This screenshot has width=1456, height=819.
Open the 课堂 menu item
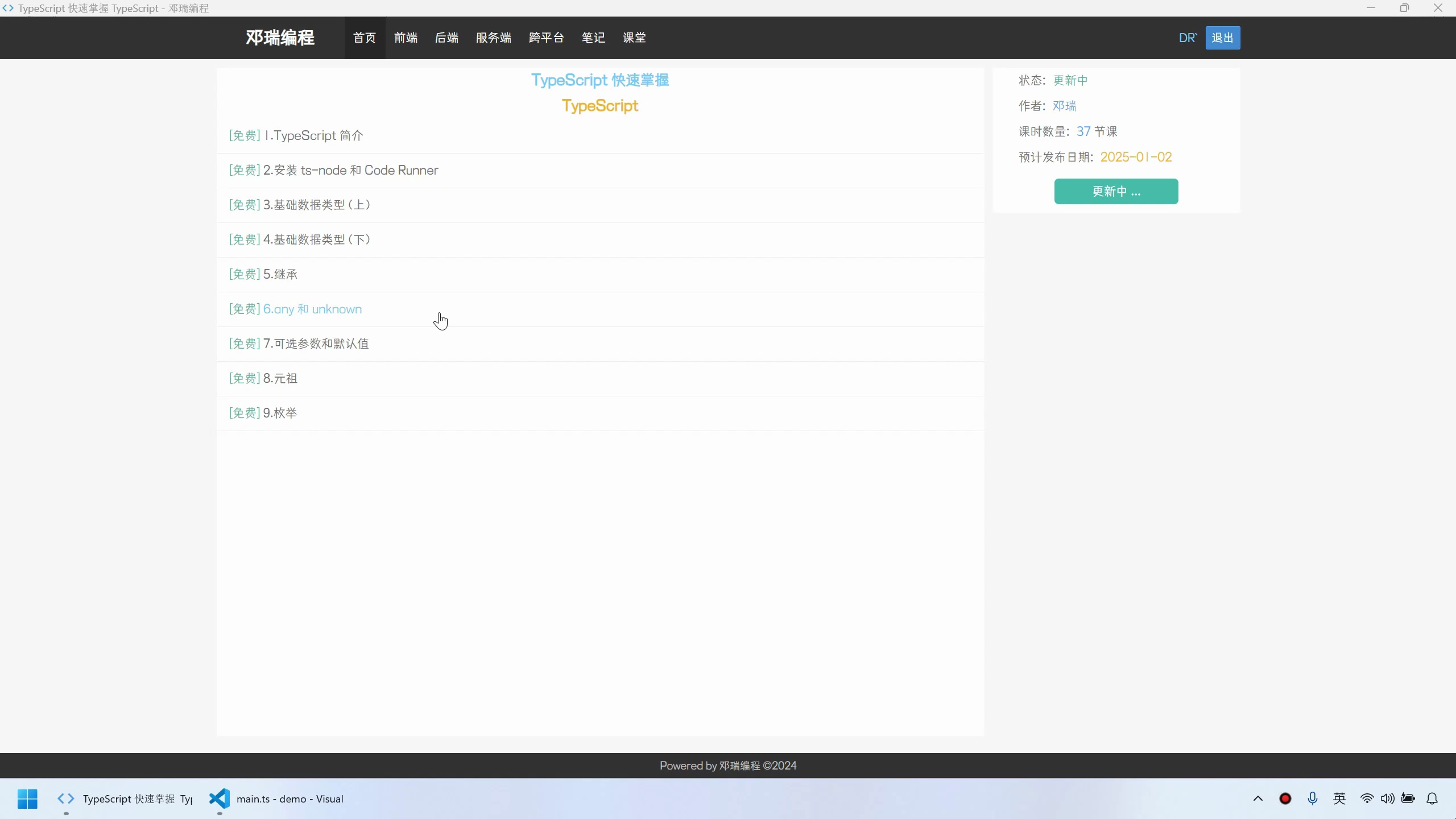634,38
